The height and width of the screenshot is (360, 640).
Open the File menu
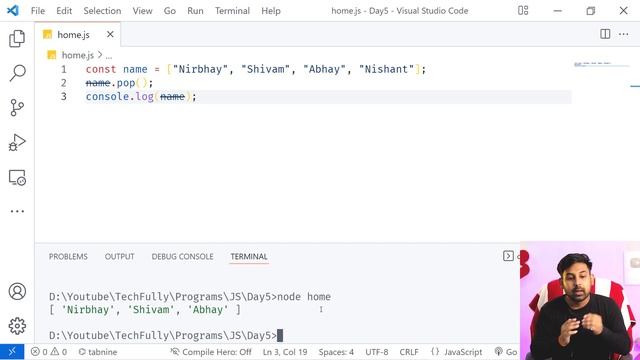click(x=38, y=11)
